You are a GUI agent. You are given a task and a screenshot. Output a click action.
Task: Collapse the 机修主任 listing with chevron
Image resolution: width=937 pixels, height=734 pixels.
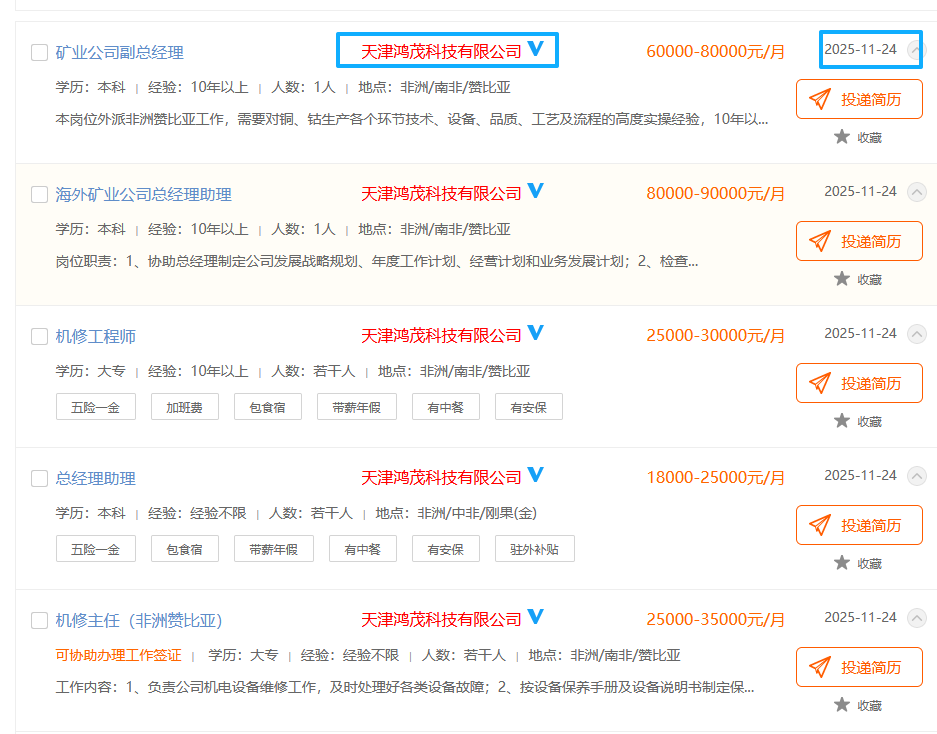click(x=917, y=618)
